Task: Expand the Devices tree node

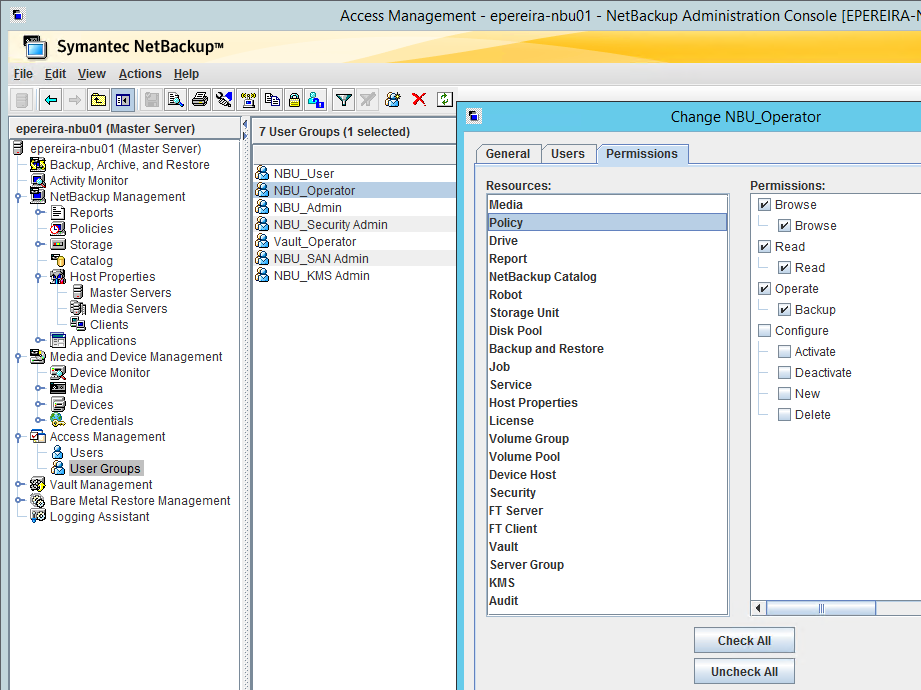Action: 39,405
